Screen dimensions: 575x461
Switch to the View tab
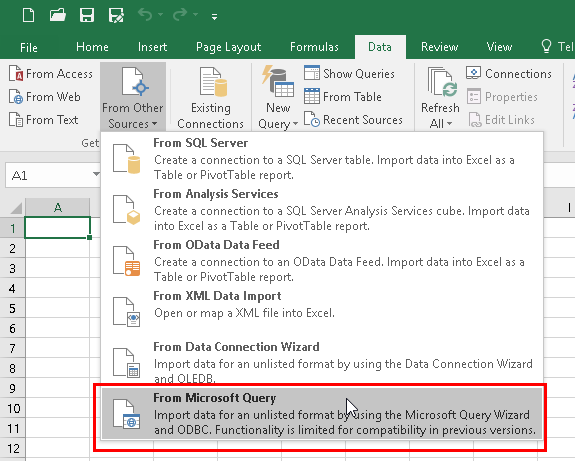[499, 47]
